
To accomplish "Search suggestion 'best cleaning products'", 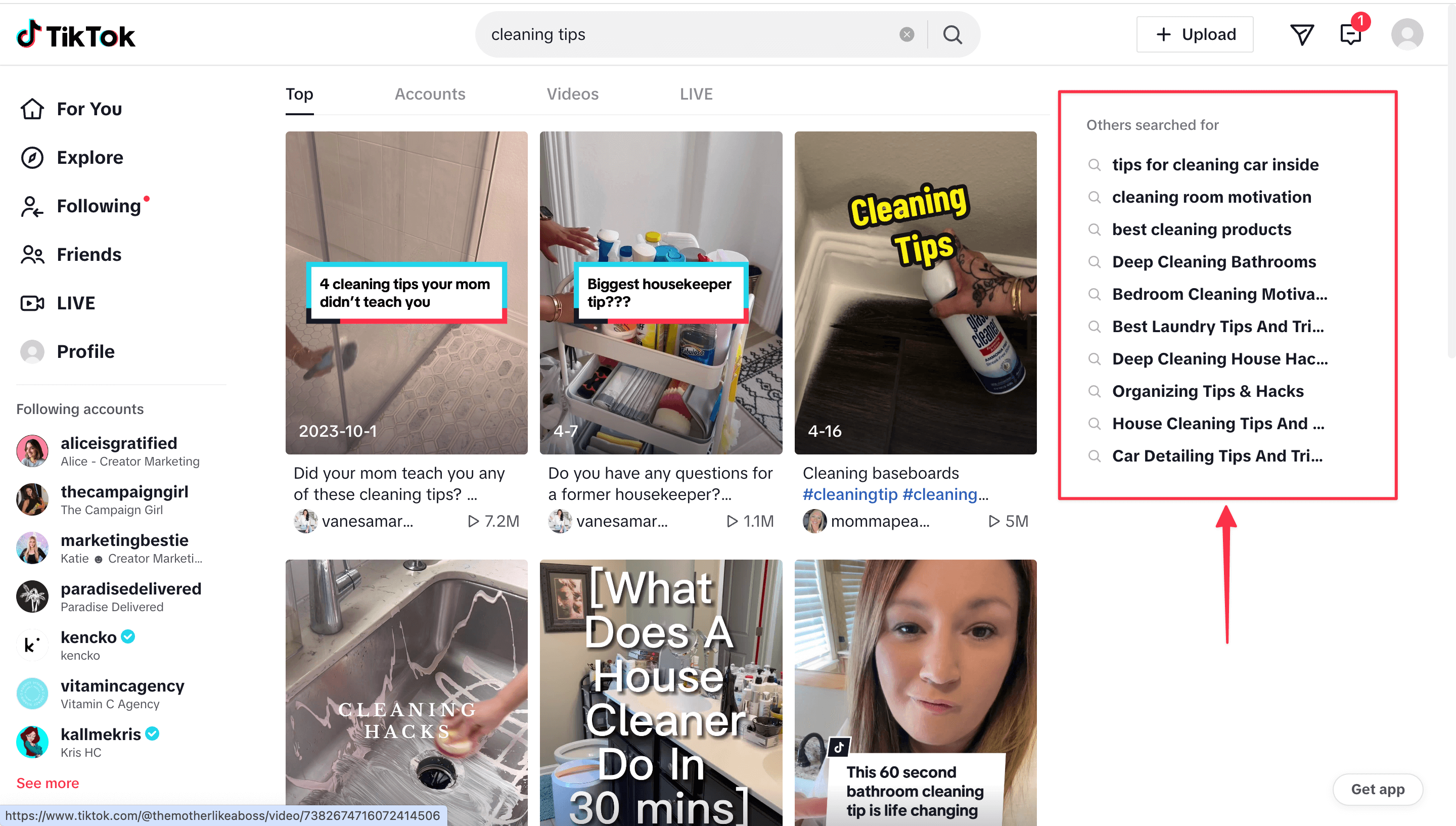I will coord(1201,229).
